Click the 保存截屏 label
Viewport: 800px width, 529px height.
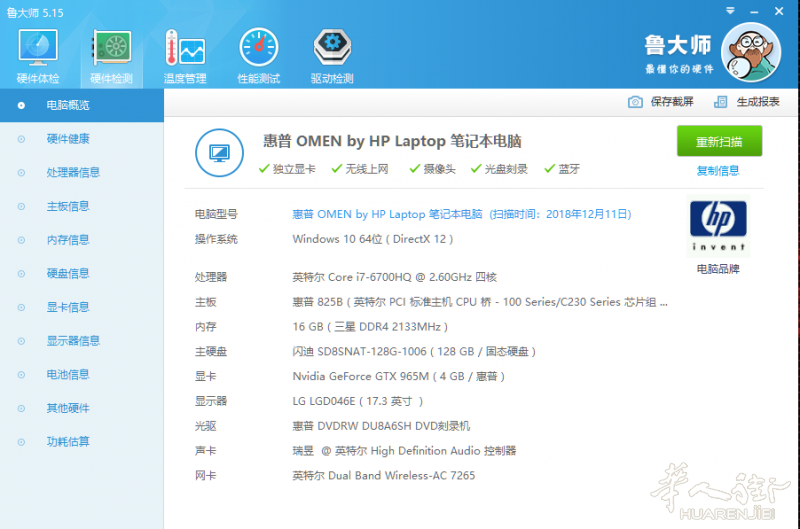672,102
